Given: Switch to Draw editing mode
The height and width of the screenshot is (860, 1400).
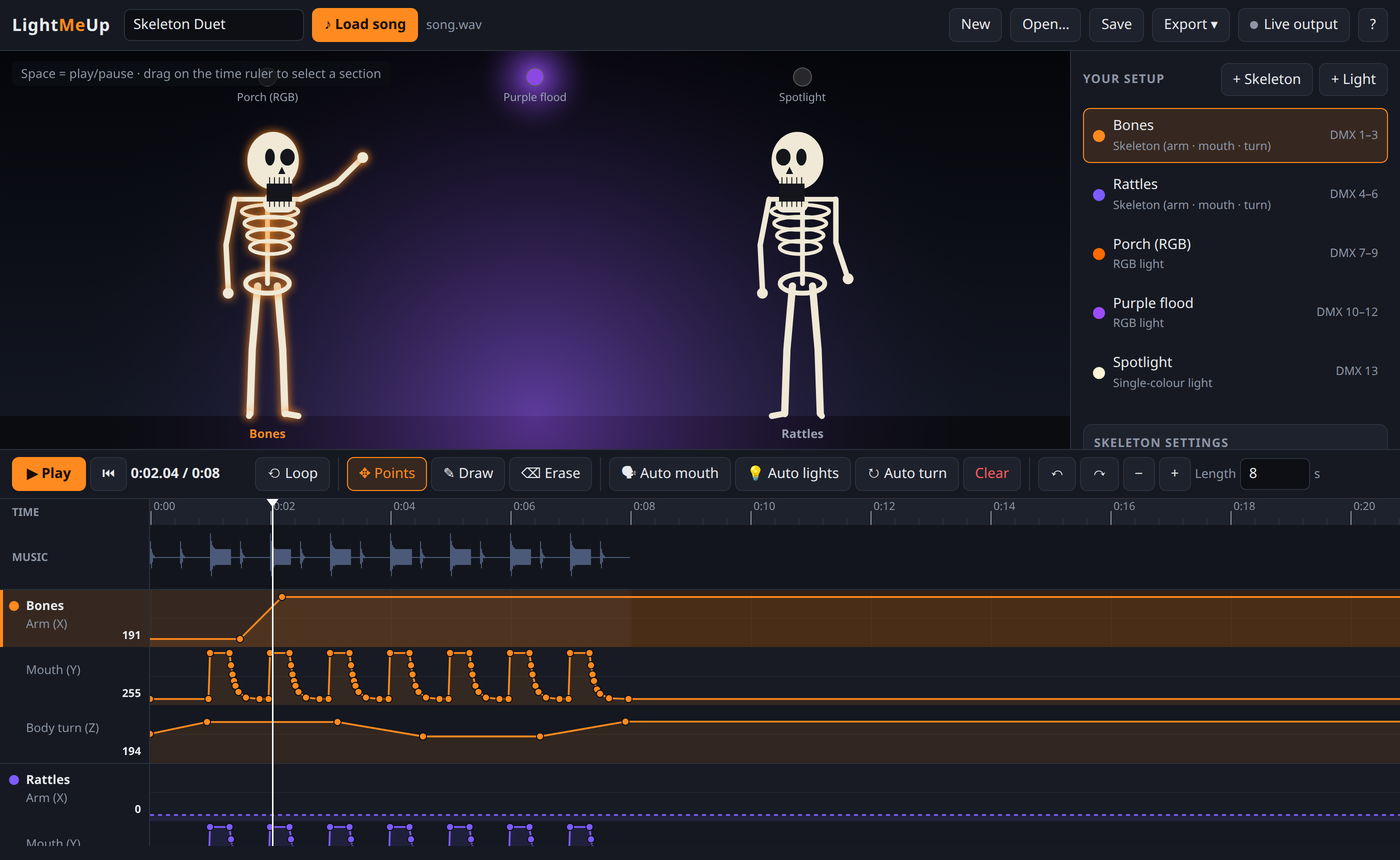Looking at the screenshot, I should point(468,473).
